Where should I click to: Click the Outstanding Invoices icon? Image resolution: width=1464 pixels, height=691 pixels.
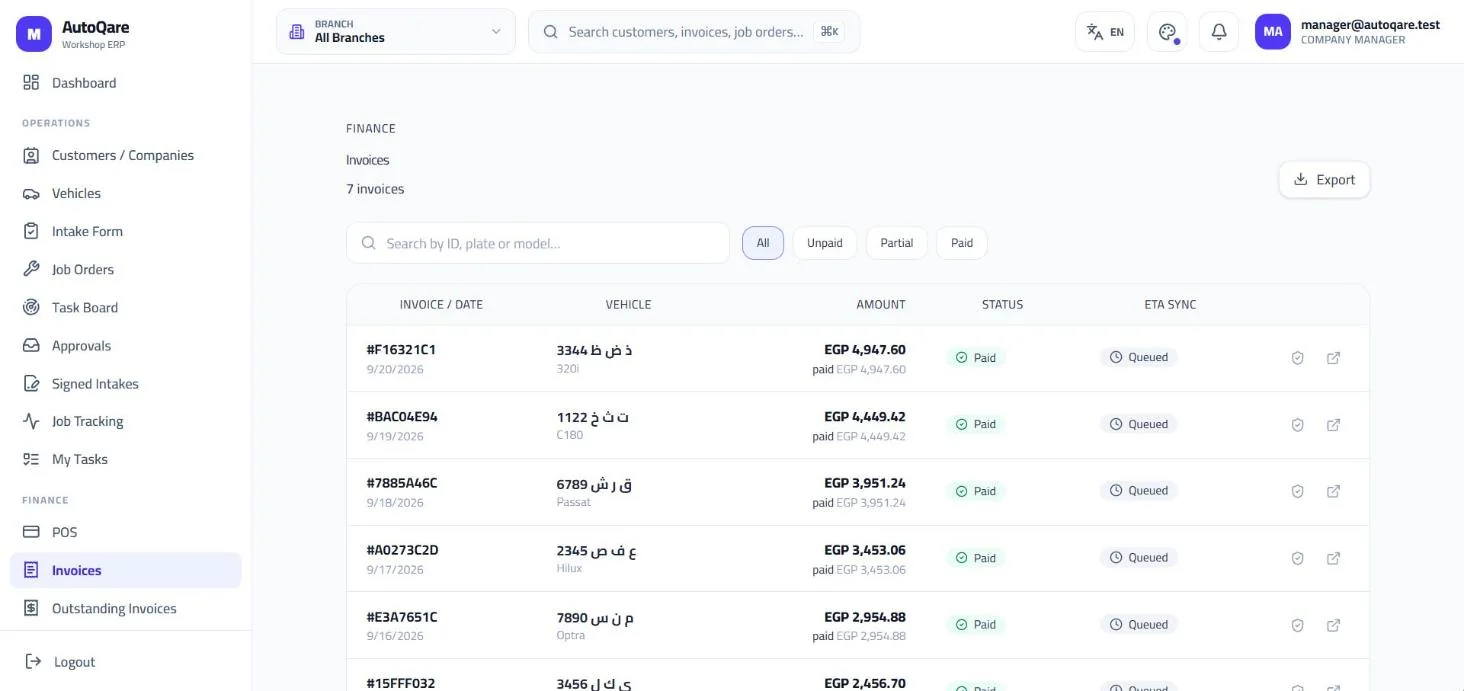pos(31,608)
